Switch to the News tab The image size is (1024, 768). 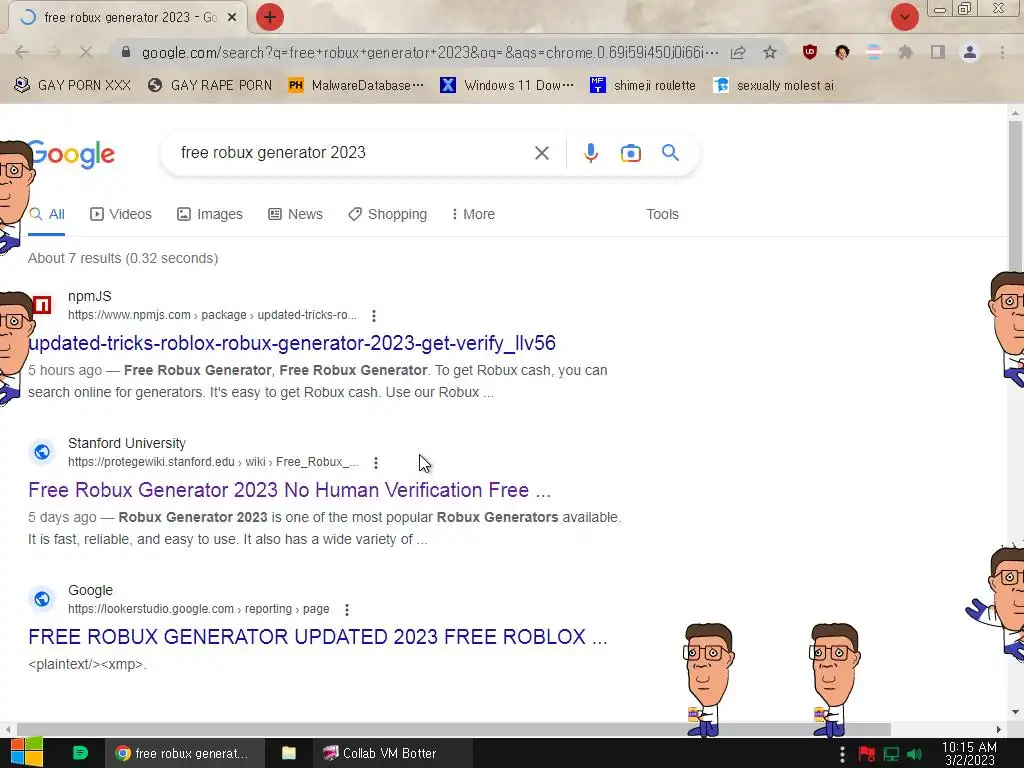click(x=295, y=214)
